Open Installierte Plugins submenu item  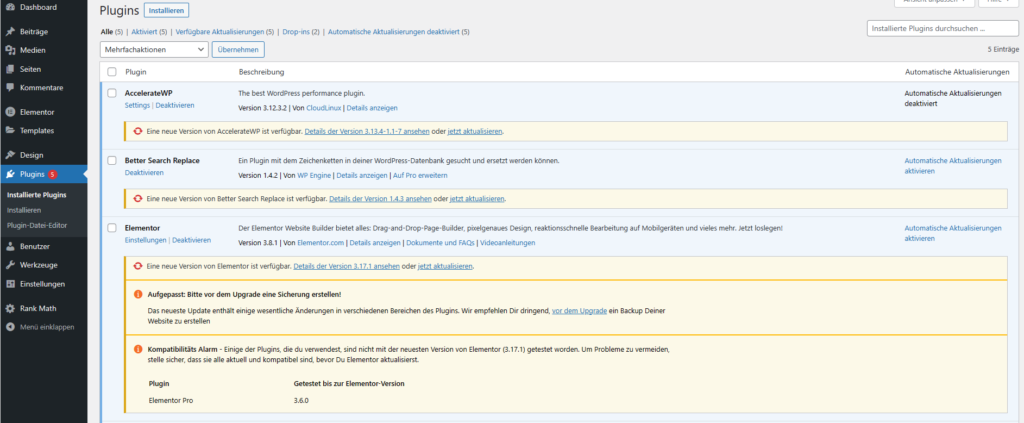(x=37, y=195)
